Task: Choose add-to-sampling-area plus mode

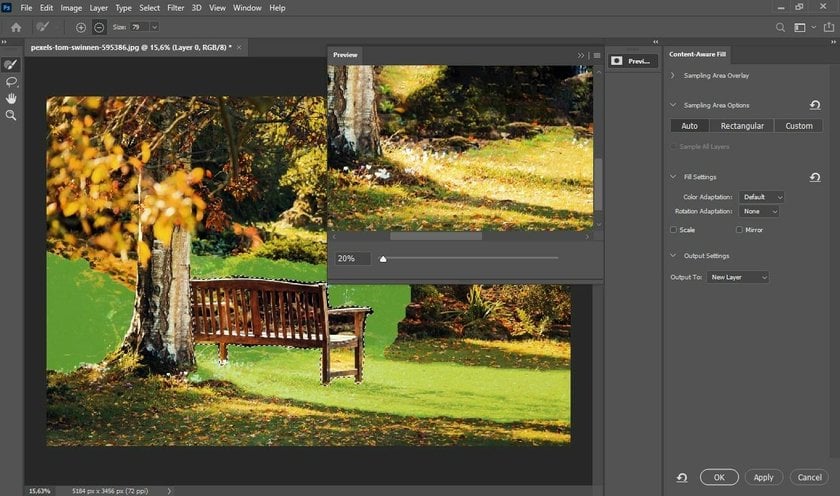Action: pos(81,27)
